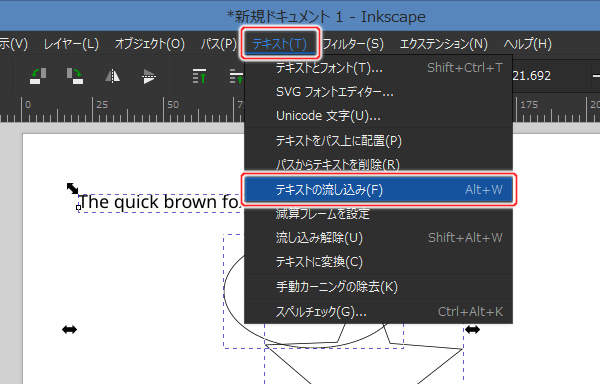Click the flip vertical icon
The height and width of the screenshot is (384, 600).
pyautogui.click(x=149, y=76)
